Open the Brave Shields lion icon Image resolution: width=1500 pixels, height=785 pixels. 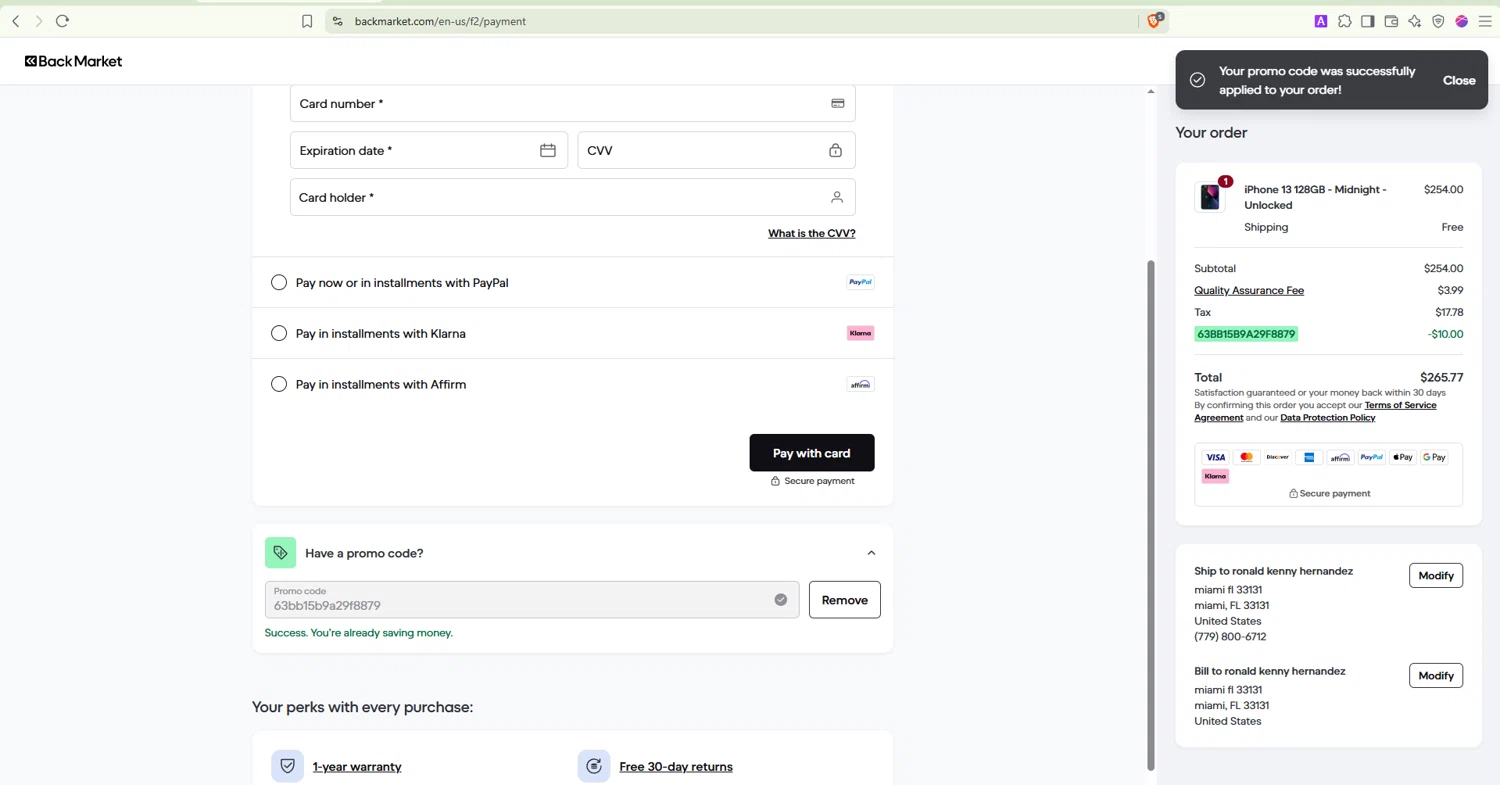[x=1155, y=21]
